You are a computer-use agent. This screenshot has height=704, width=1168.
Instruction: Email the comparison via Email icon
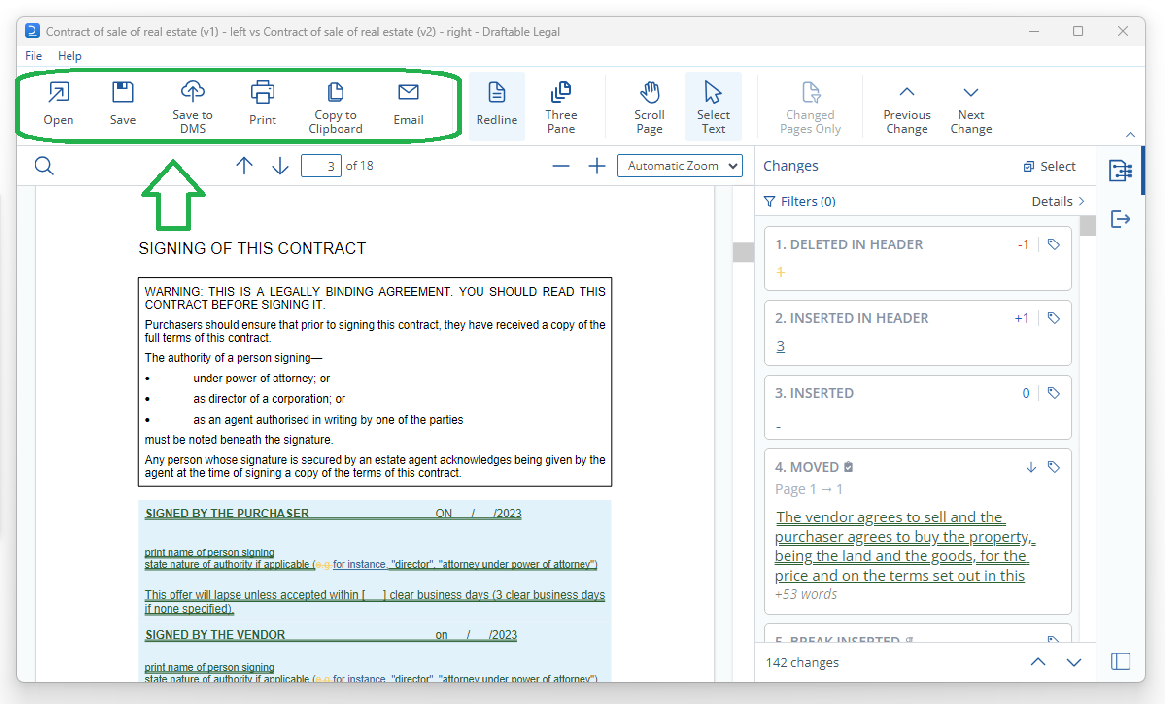pos(408,104)
